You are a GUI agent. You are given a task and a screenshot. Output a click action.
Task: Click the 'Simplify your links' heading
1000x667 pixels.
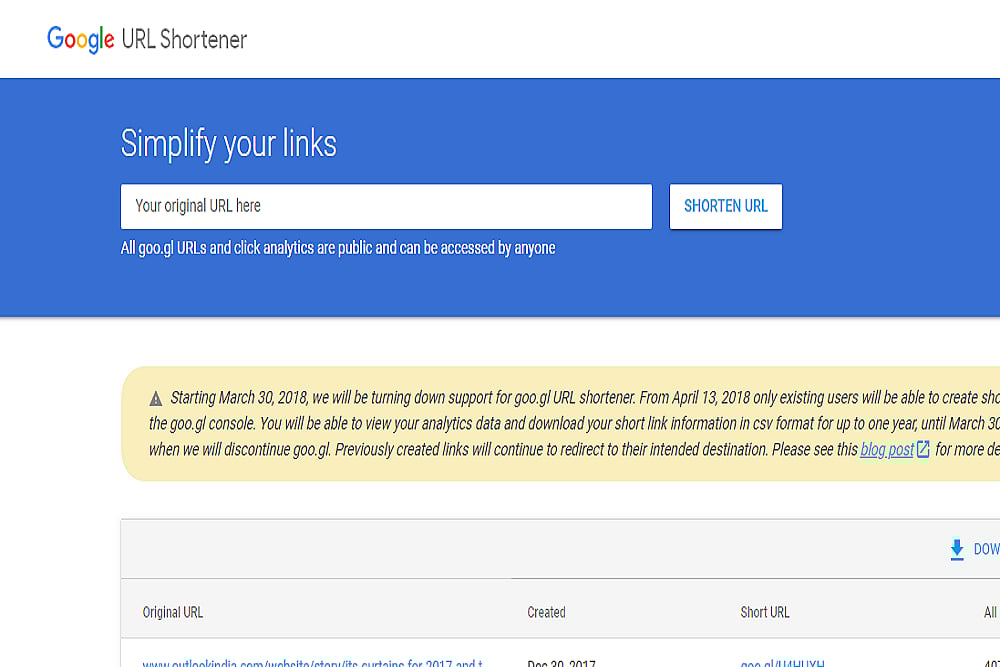click(229, 144)
